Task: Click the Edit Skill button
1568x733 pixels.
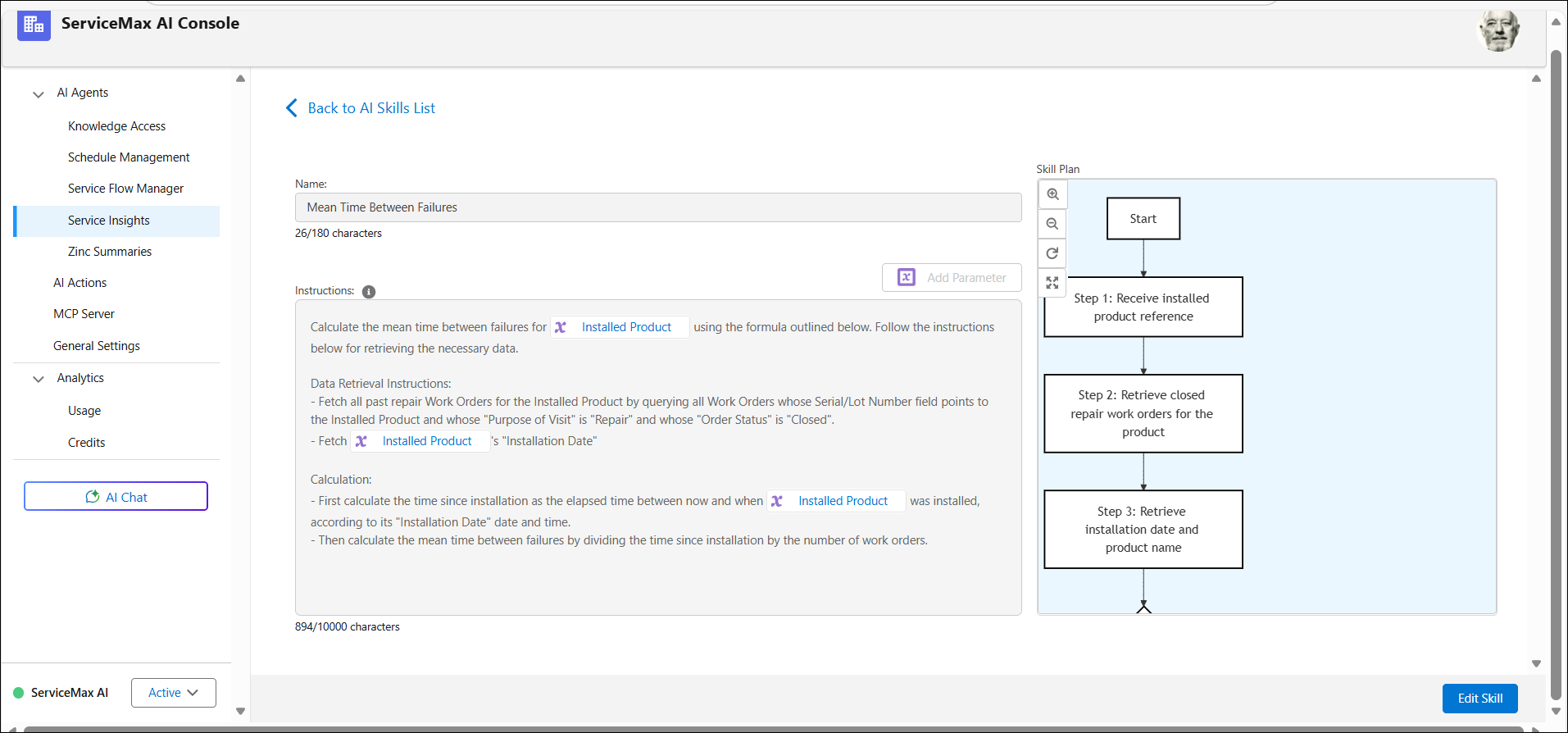Action: tap(1480, 699)
